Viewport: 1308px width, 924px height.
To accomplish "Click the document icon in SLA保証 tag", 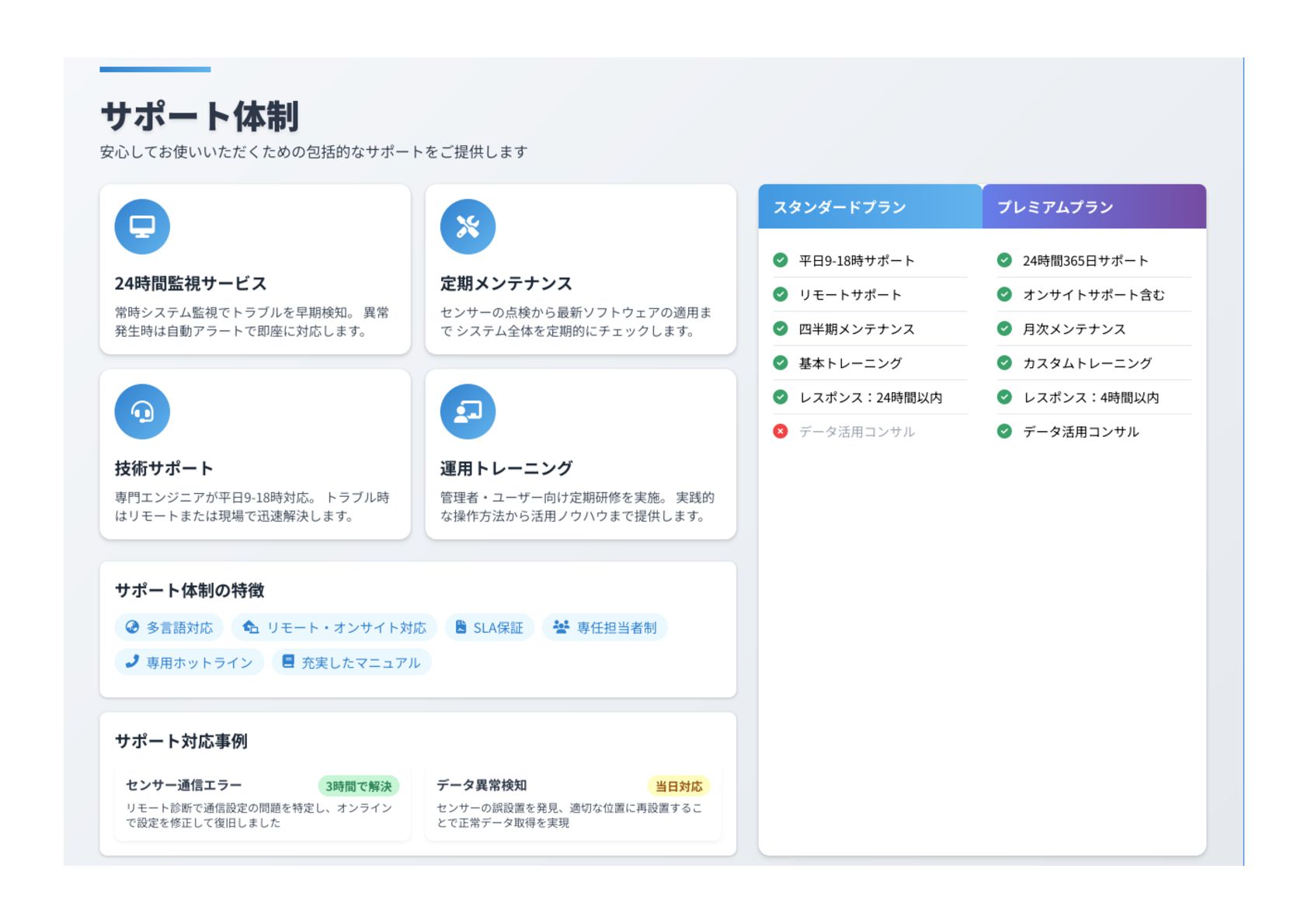I will [x=461, y=627].
